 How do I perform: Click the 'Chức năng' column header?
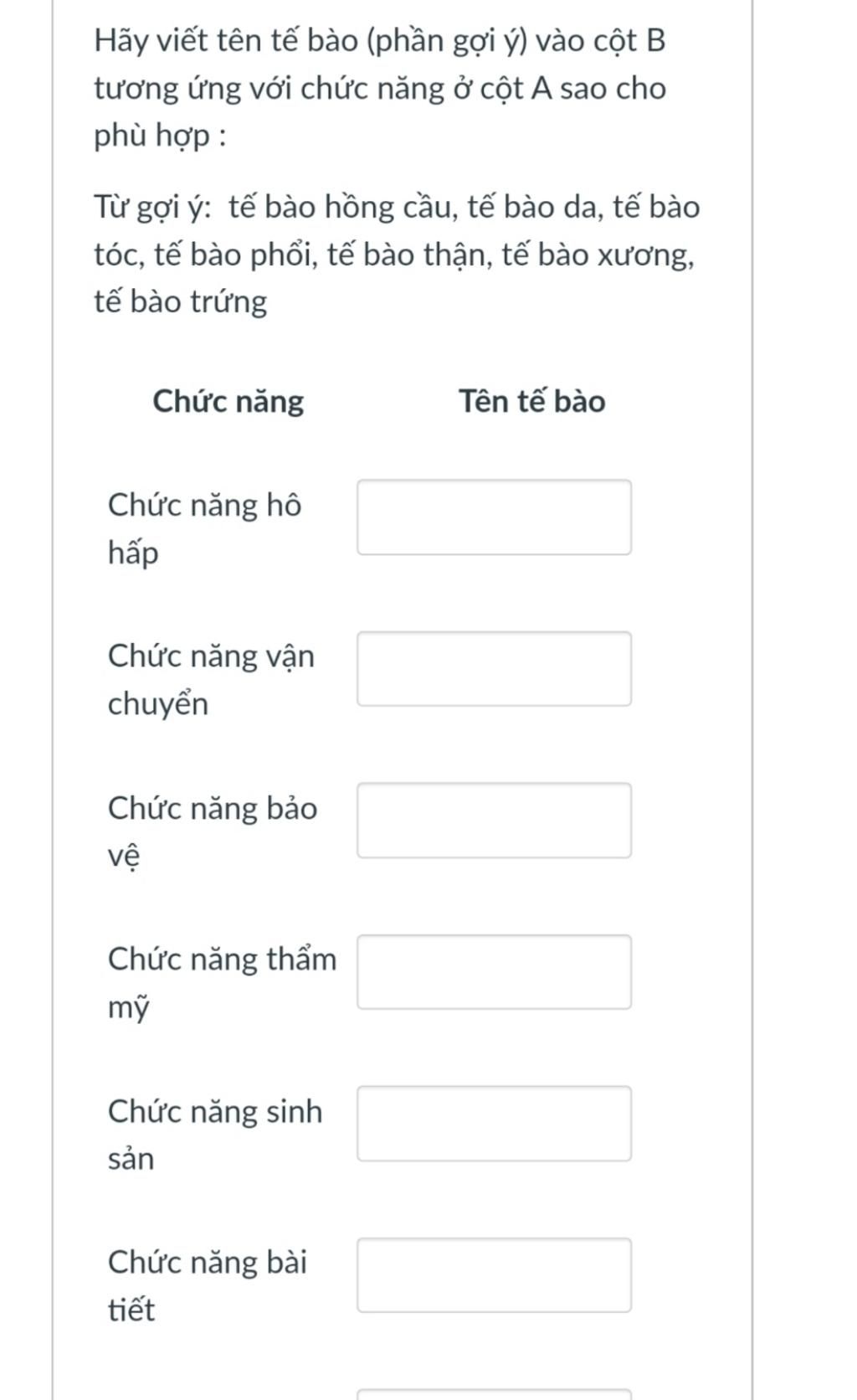pos(228,402)
